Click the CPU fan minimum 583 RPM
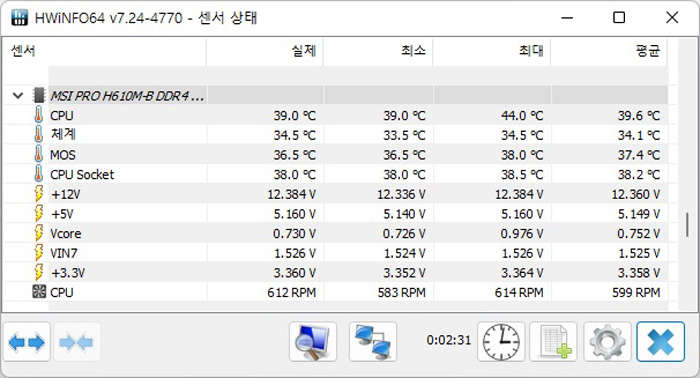The height and width of the screenshot is (378, 700). (402, 292)
